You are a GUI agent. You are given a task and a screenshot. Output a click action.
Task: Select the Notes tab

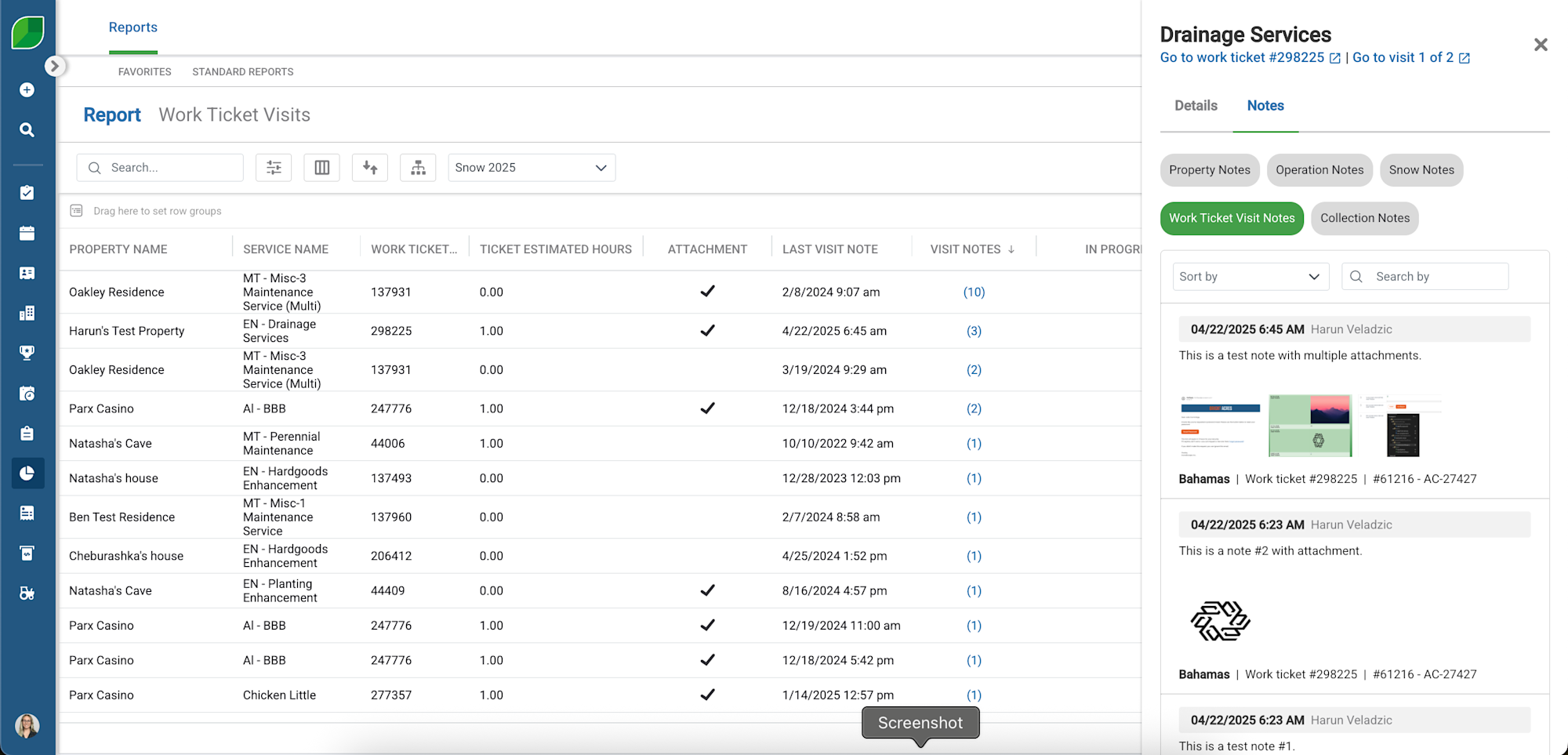pyautogui.click(x=1265, y=106)
